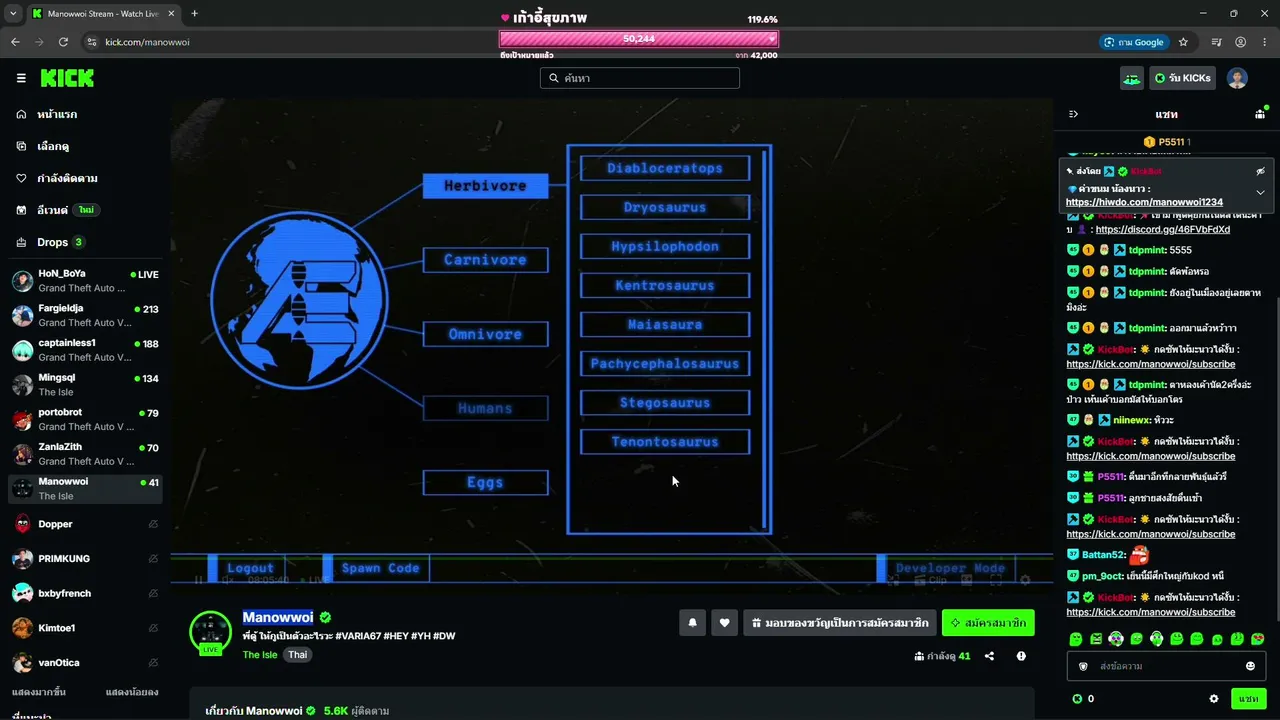Open the hiwdo.com/manowwoi1234 link in chat

tap(1144, 202)
